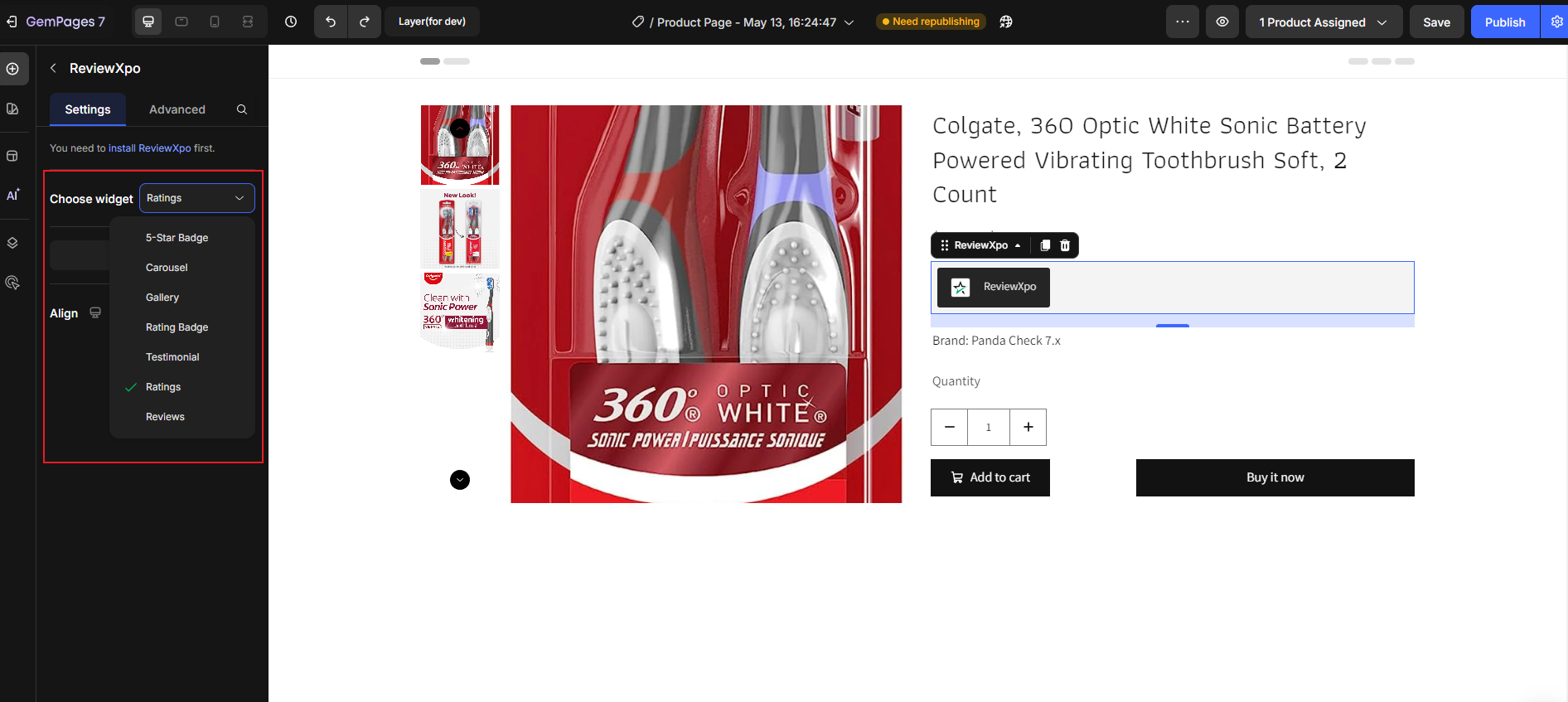The width and height of the screenshot is (1568, 702).
Task: Switch to desktop device view
Action: (x=148, y=22)
